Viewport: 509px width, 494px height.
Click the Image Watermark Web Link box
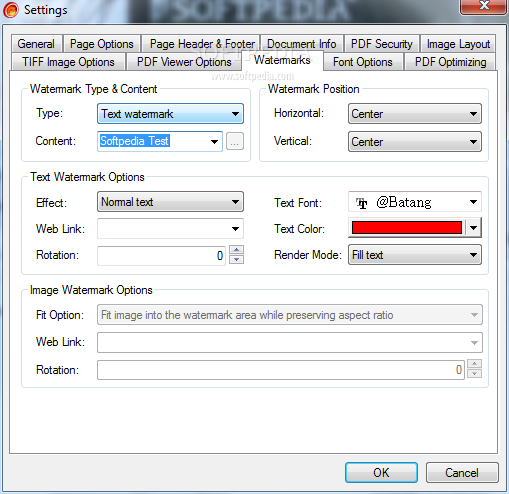(x=290, y=342)
